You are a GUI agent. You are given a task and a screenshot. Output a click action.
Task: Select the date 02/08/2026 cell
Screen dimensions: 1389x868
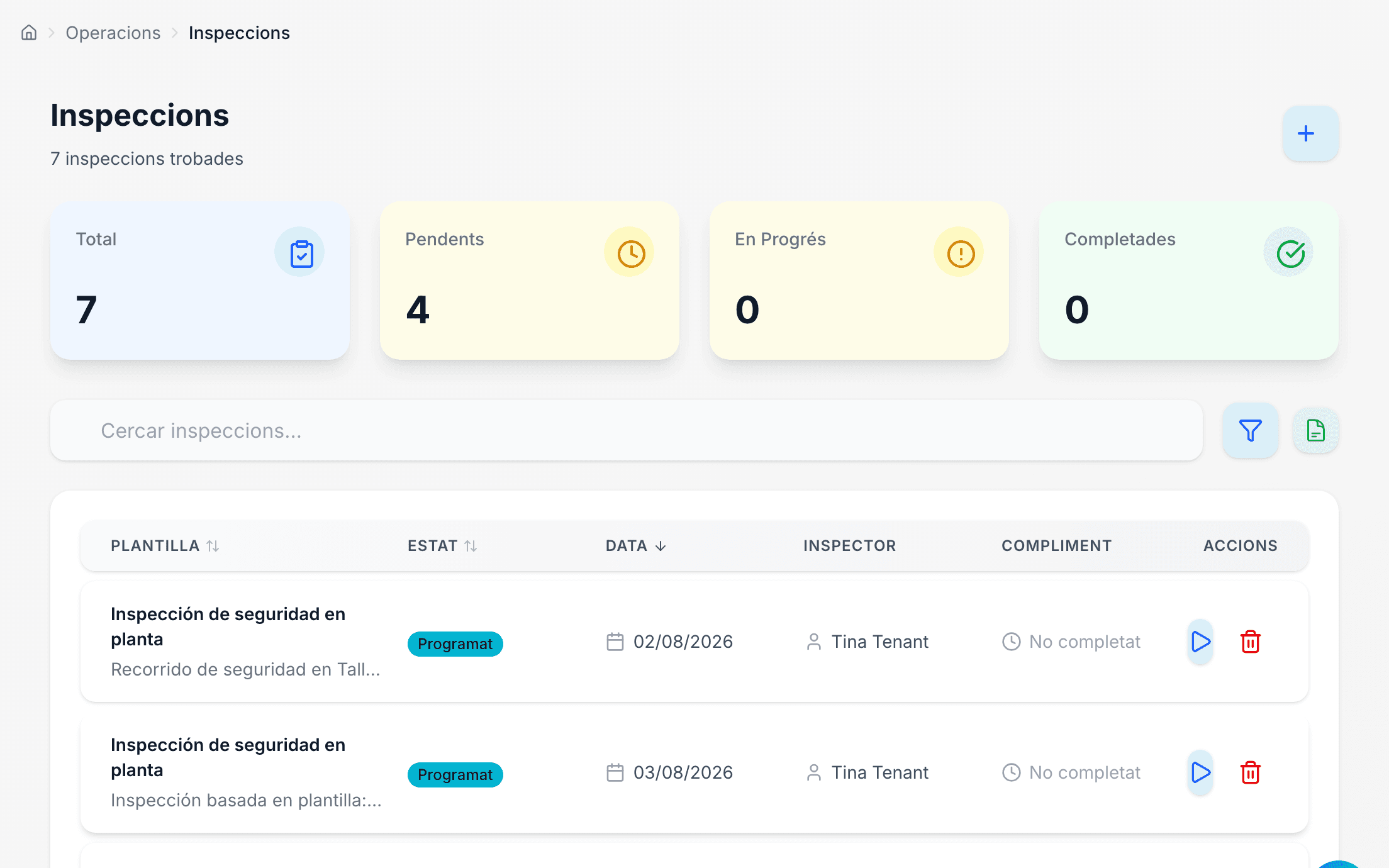point(683,642)
